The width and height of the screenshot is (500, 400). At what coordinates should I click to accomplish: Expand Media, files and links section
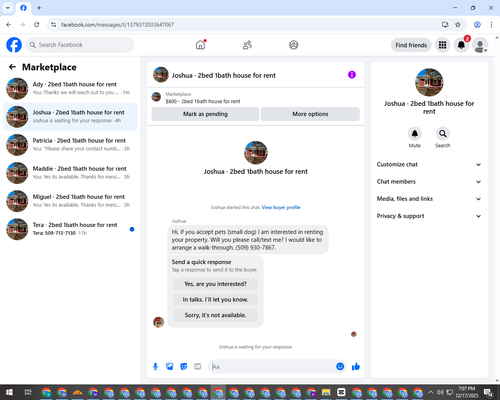click(429, 199)
